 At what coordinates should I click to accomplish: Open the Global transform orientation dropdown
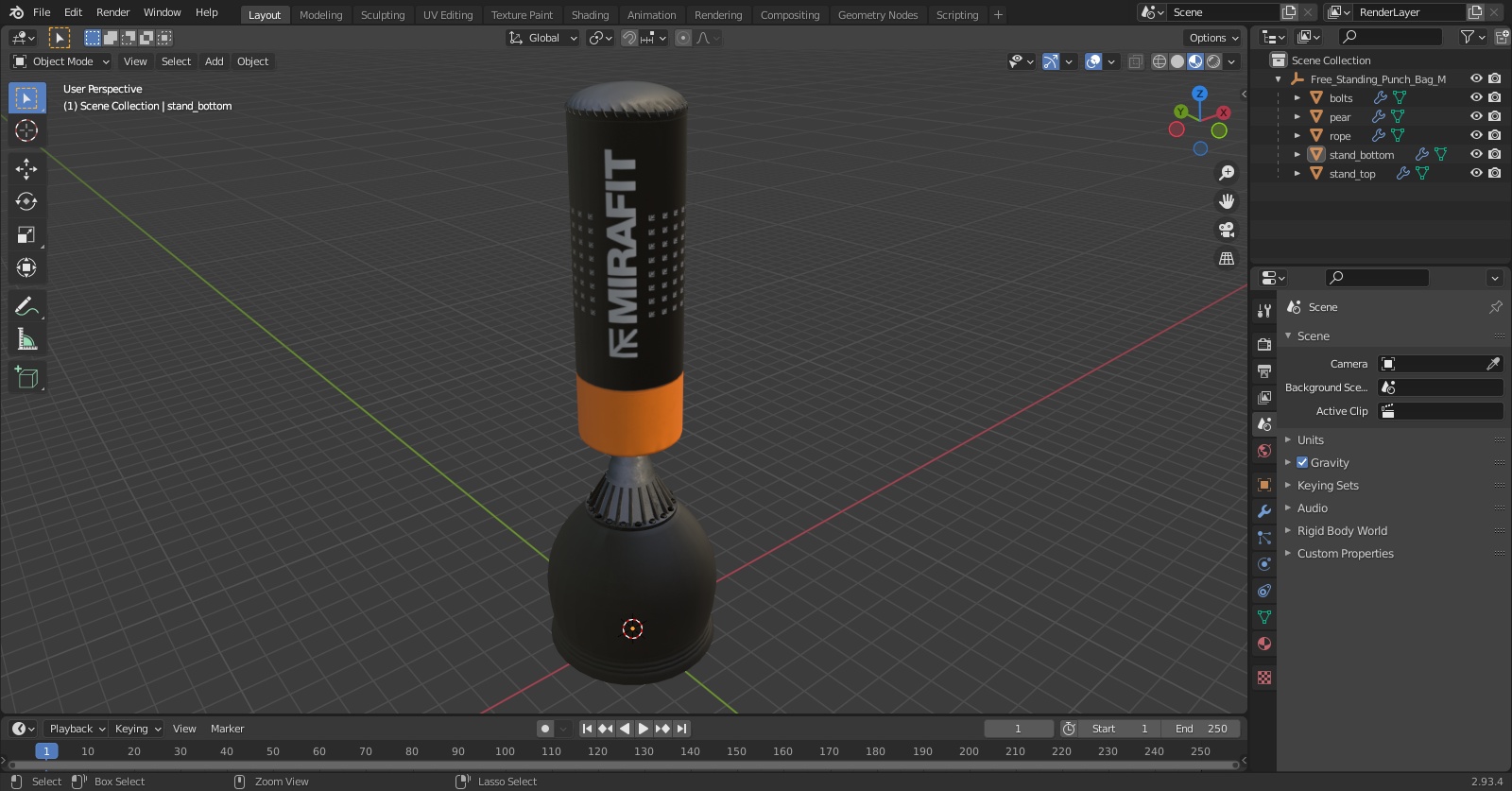pos(542,38)
